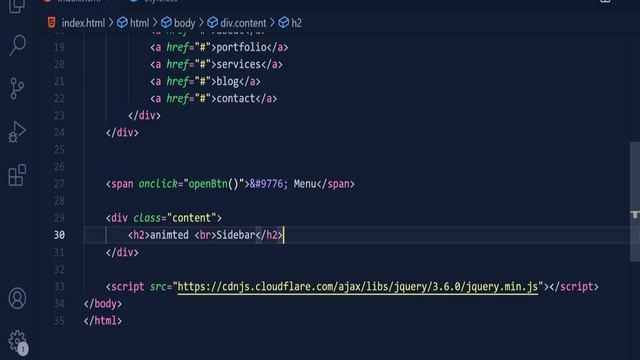Select body element in the breadcrumb
The height and width of the screenshot is (360, 640).
pos(184,23)
